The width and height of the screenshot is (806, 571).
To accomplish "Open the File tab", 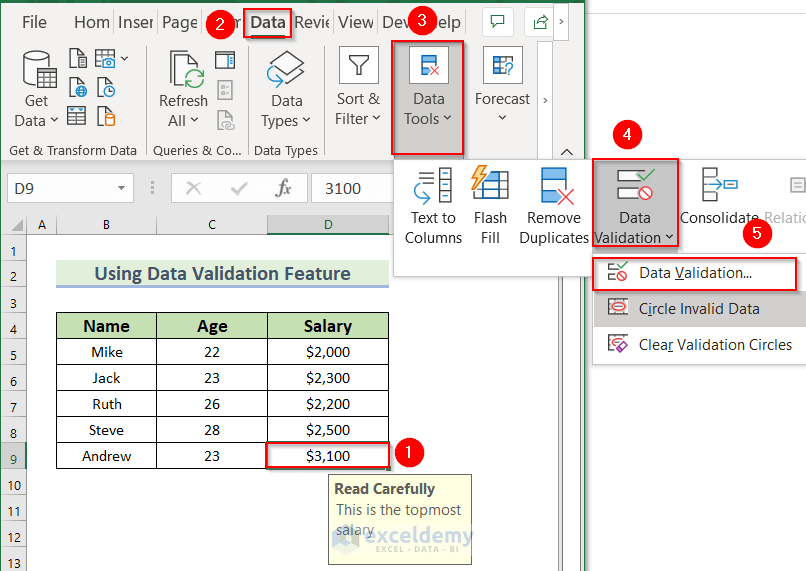I will pos(34,22).
